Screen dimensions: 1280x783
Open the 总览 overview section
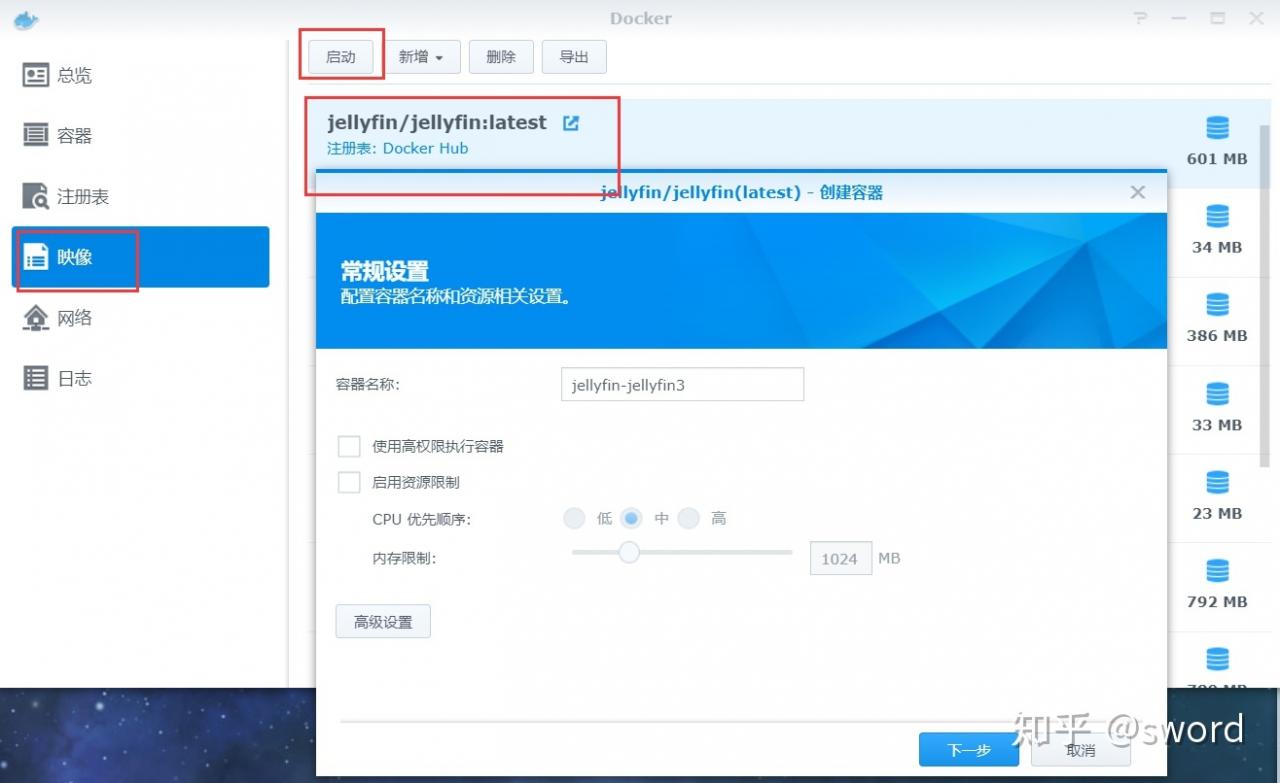140,75
